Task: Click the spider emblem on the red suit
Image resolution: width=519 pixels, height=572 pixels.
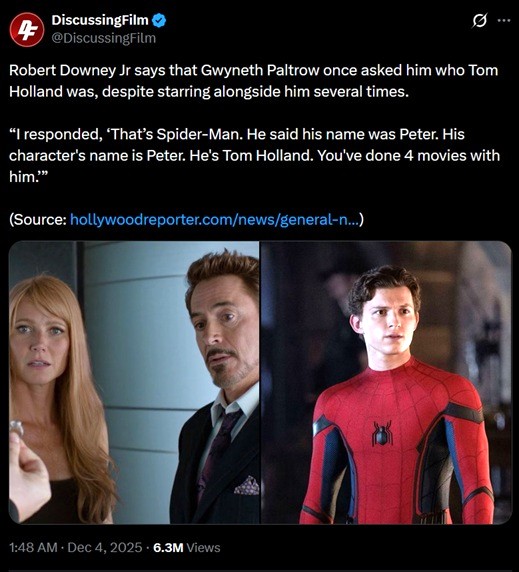Action: (382, 433)
